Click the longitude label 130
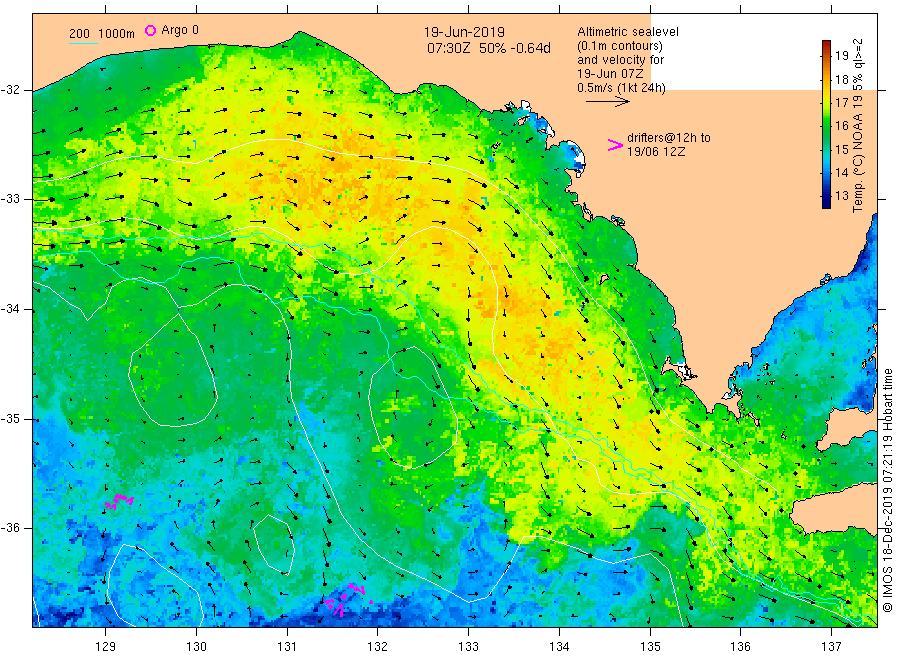The width and height of the screenshot is (900, 660). point(196,647)
